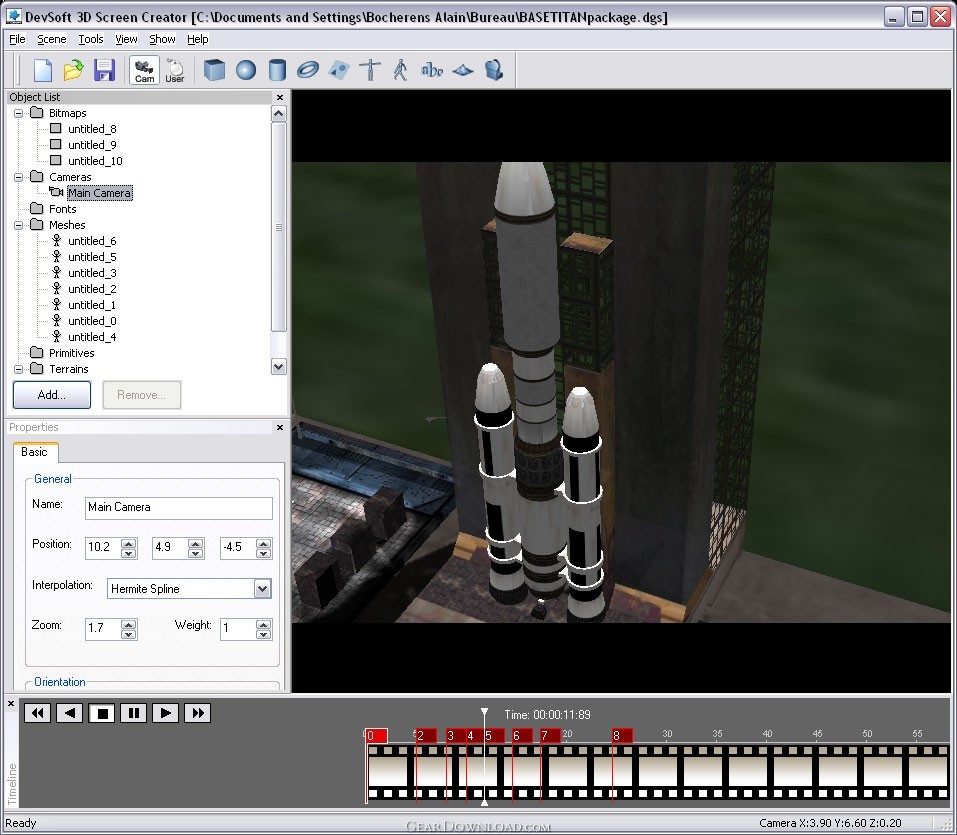957x835 pixels.
Task: Open the Interpolation dropdown
Action: [x=262, y=589]
